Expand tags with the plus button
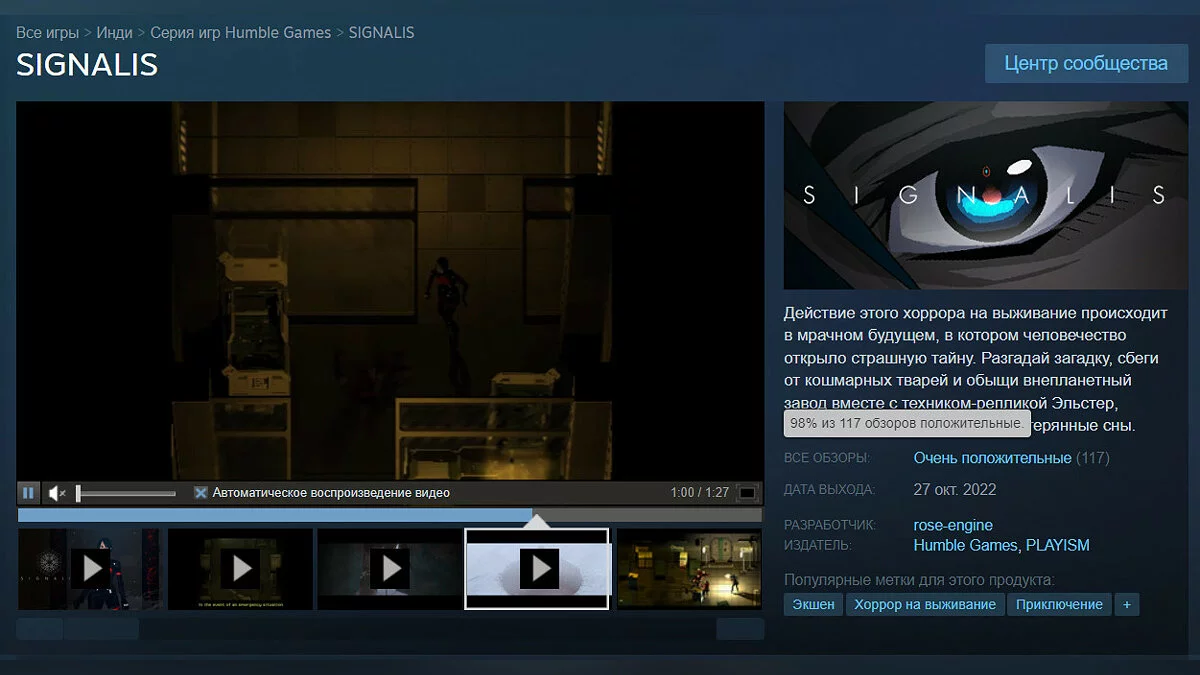Image resolution: width=1200 pixels, height=675 pixels. click(x=1127, y=604)
